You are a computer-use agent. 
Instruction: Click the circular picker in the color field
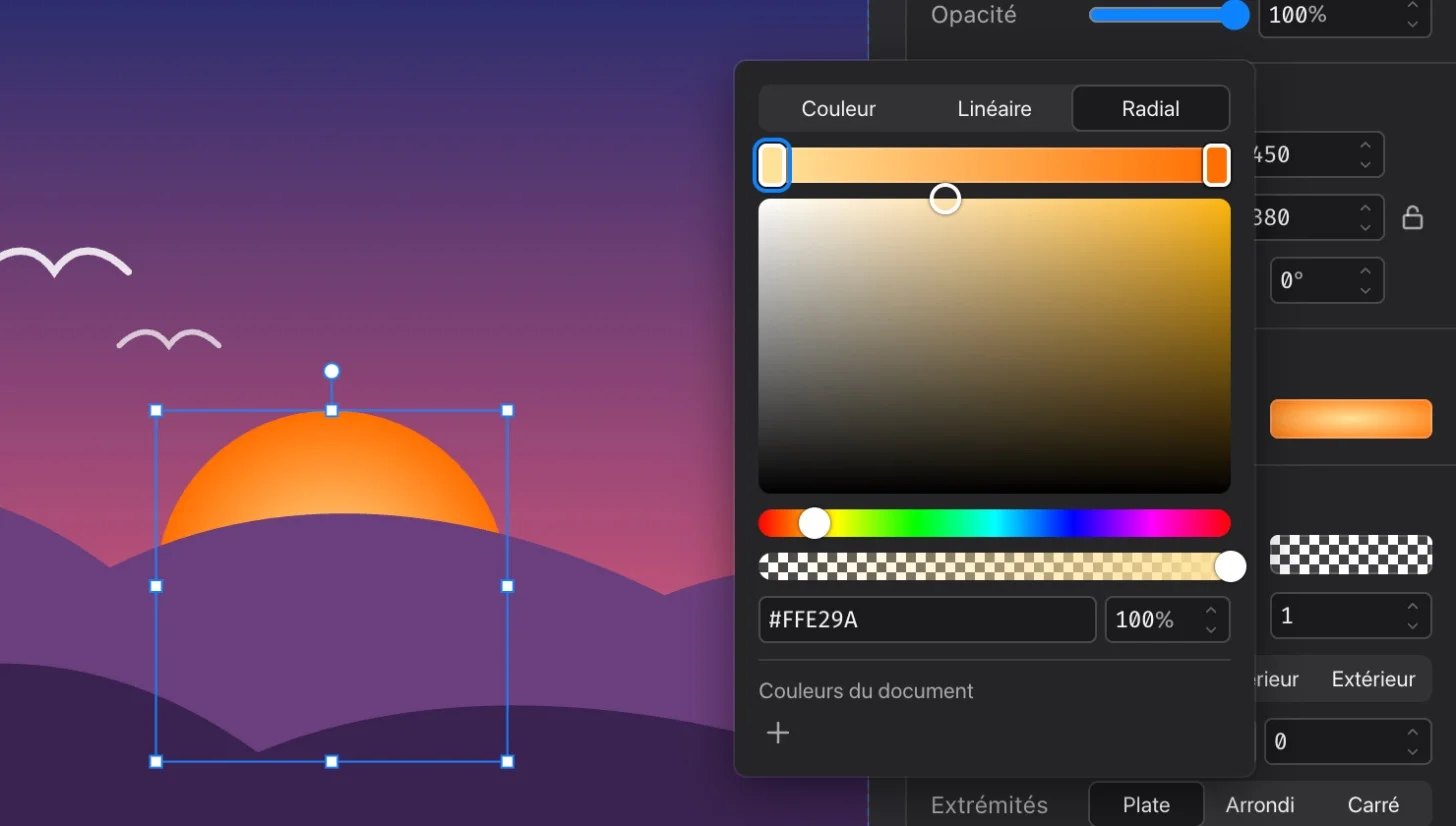[x=945, y=199]
